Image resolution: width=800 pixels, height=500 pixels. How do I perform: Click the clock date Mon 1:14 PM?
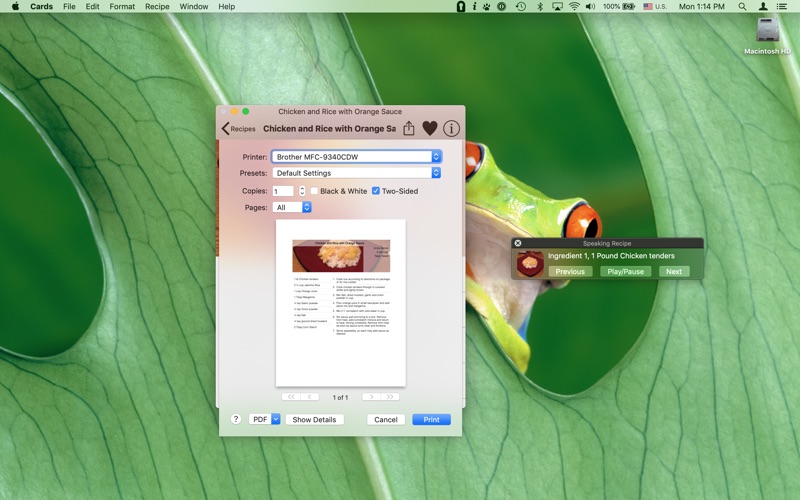click(702, 6)
